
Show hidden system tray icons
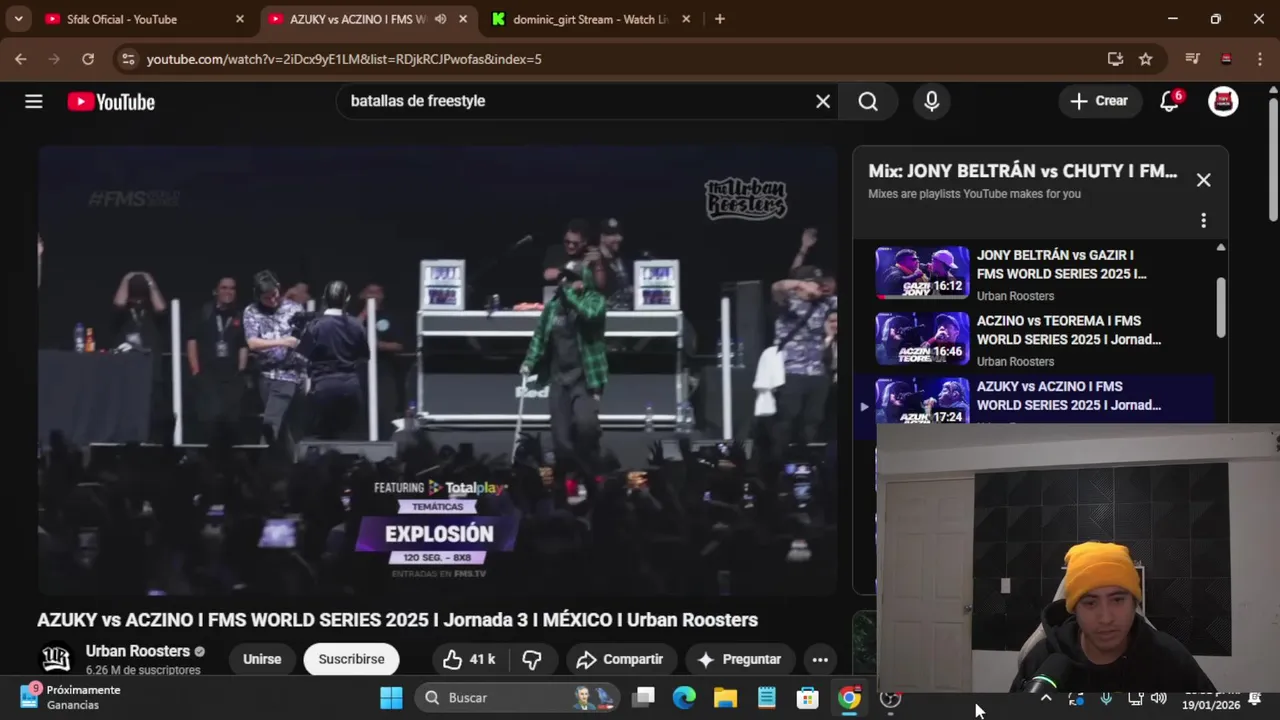pyautogui.click(x=1046, y=698)
